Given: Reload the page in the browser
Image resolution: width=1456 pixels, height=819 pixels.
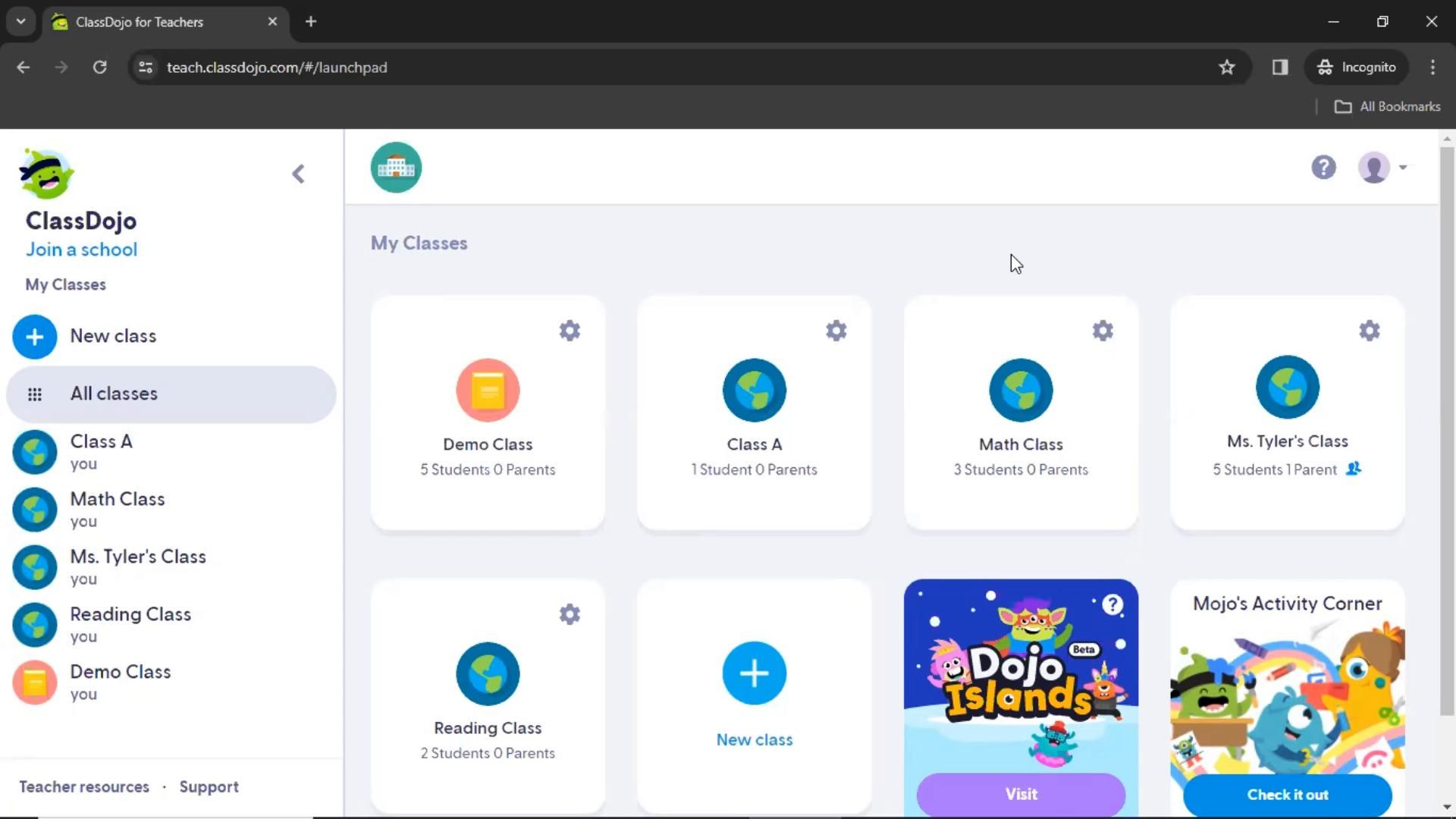Looking at the screenshot, I should click(99, 67).
